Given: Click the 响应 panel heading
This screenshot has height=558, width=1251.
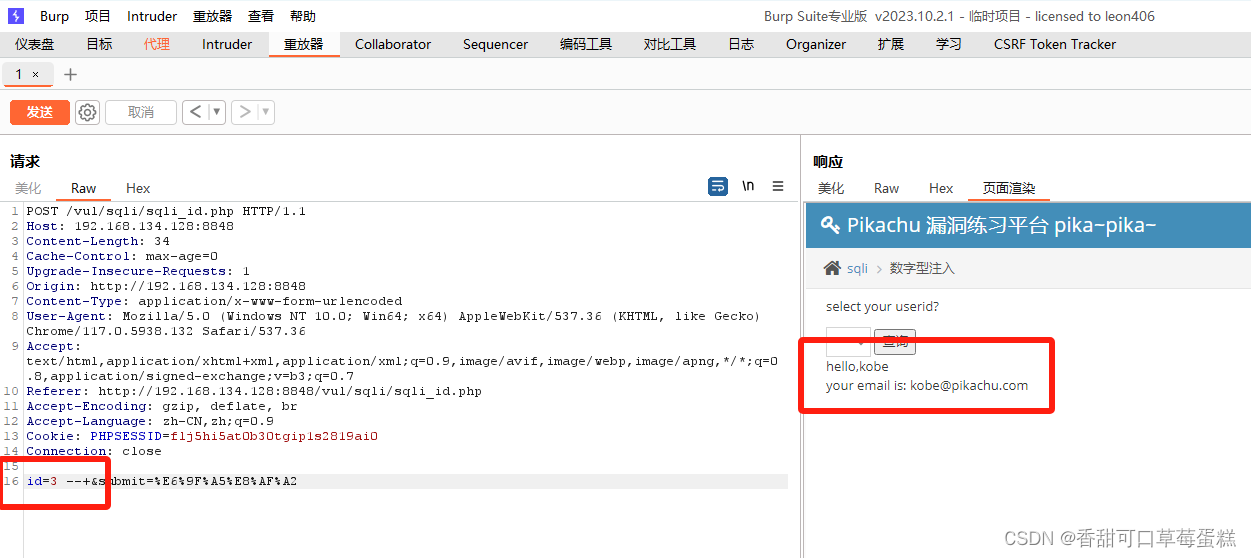Looking at the screenshot, I should click(x=828, y=161).
